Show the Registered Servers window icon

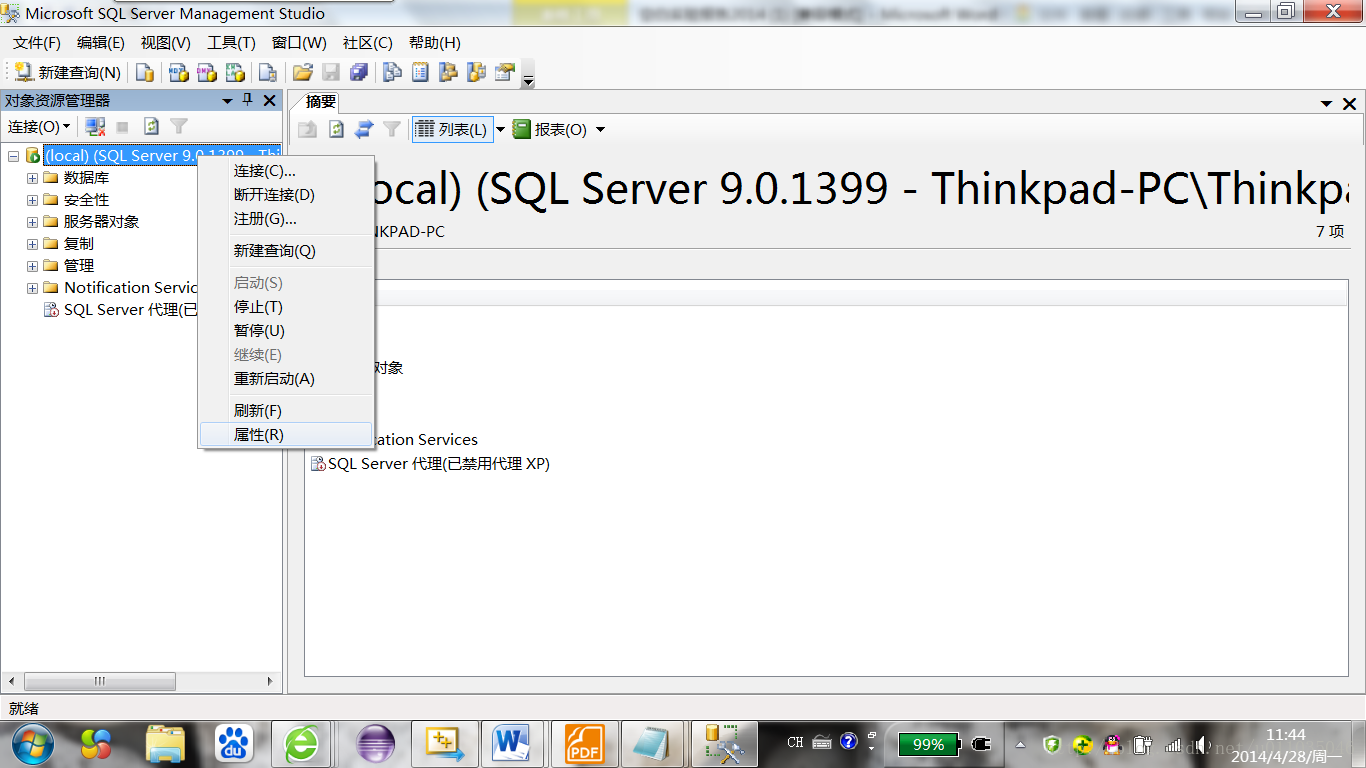click(x=392, y=72)
